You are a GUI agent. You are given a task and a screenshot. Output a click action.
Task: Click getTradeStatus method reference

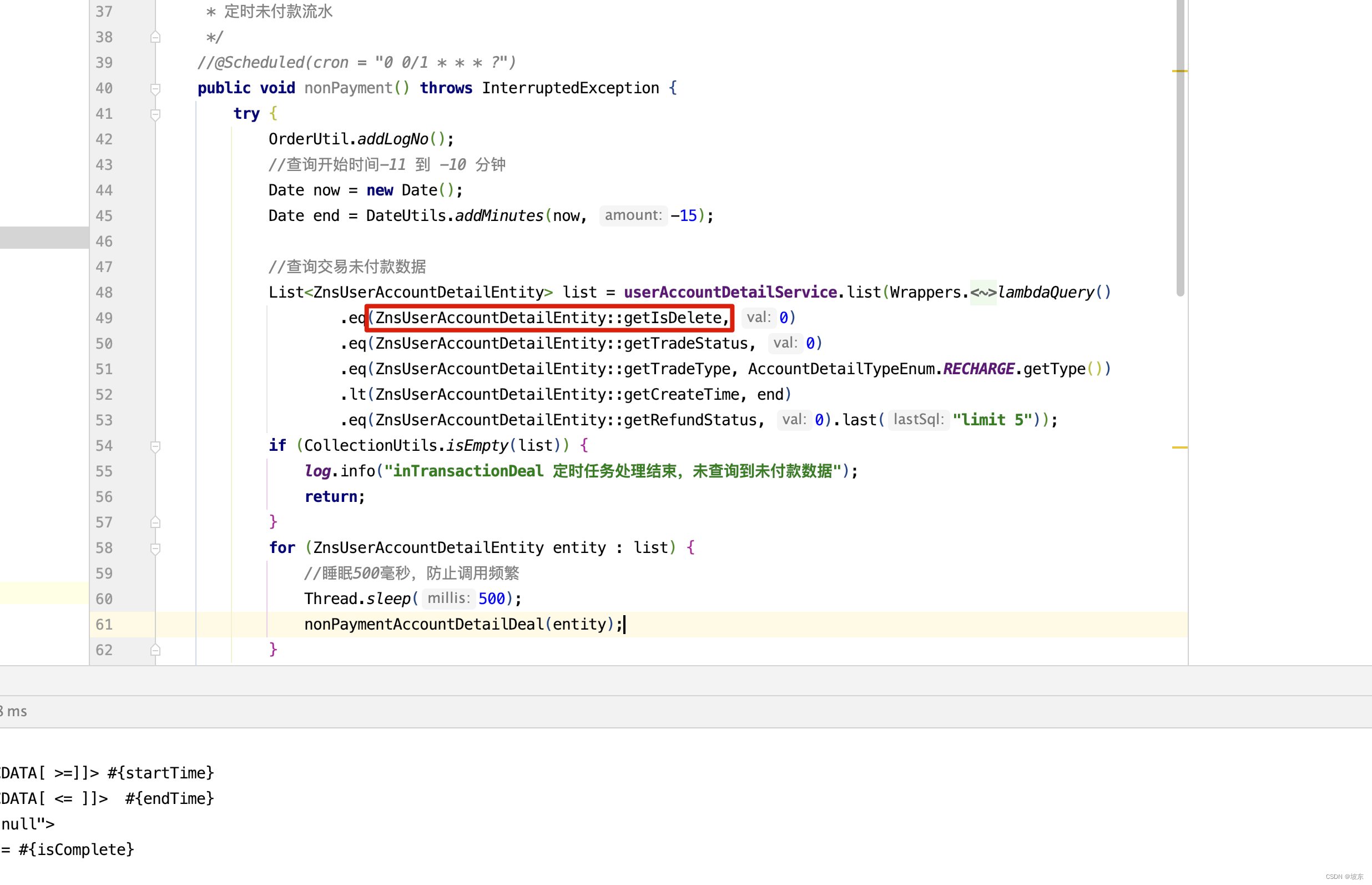685,344
